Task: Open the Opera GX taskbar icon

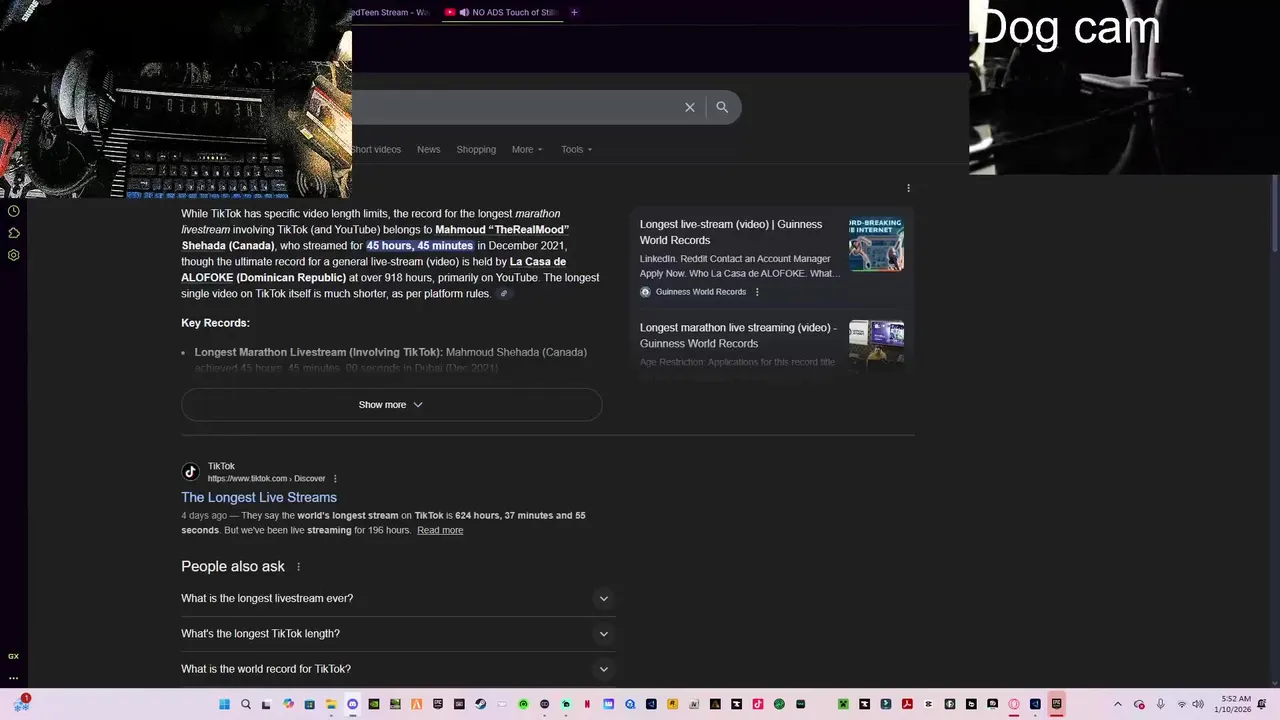Action: pyautogui.click(x=1013, y=704)
